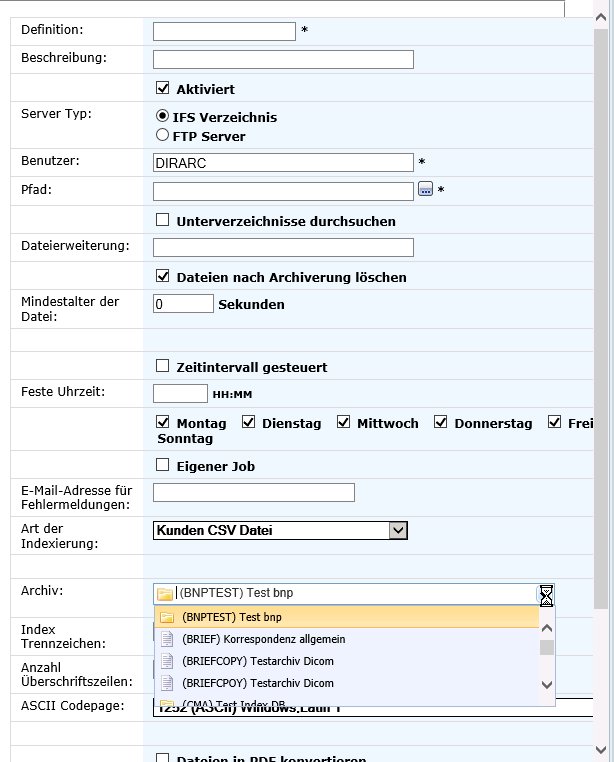Click the Archiv list scrollbar thumb

click(x=547, y=647)
